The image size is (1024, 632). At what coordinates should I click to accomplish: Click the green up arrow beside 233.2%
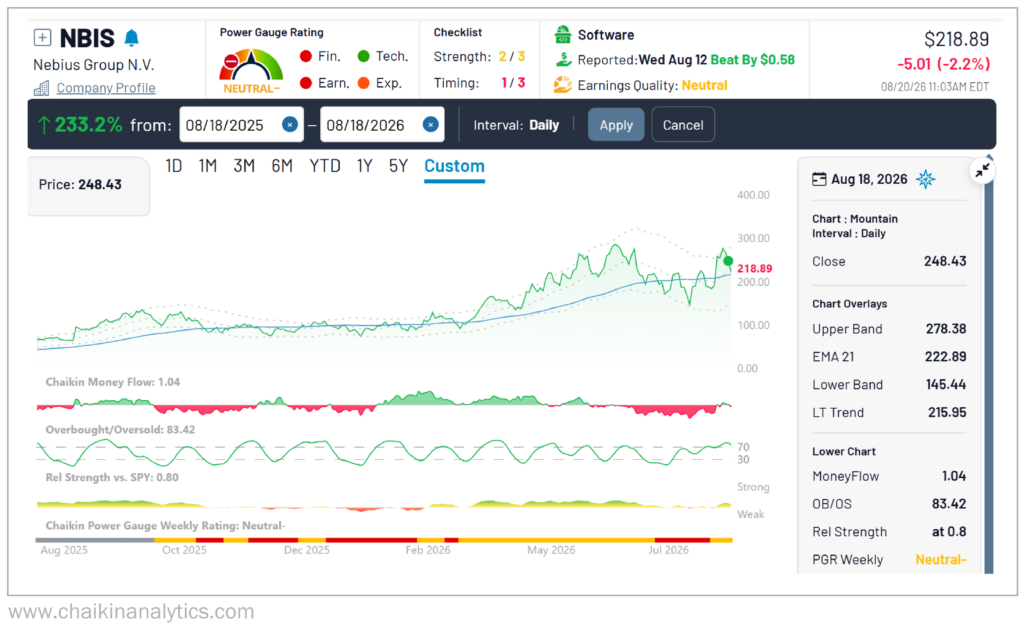coord(44,124)
